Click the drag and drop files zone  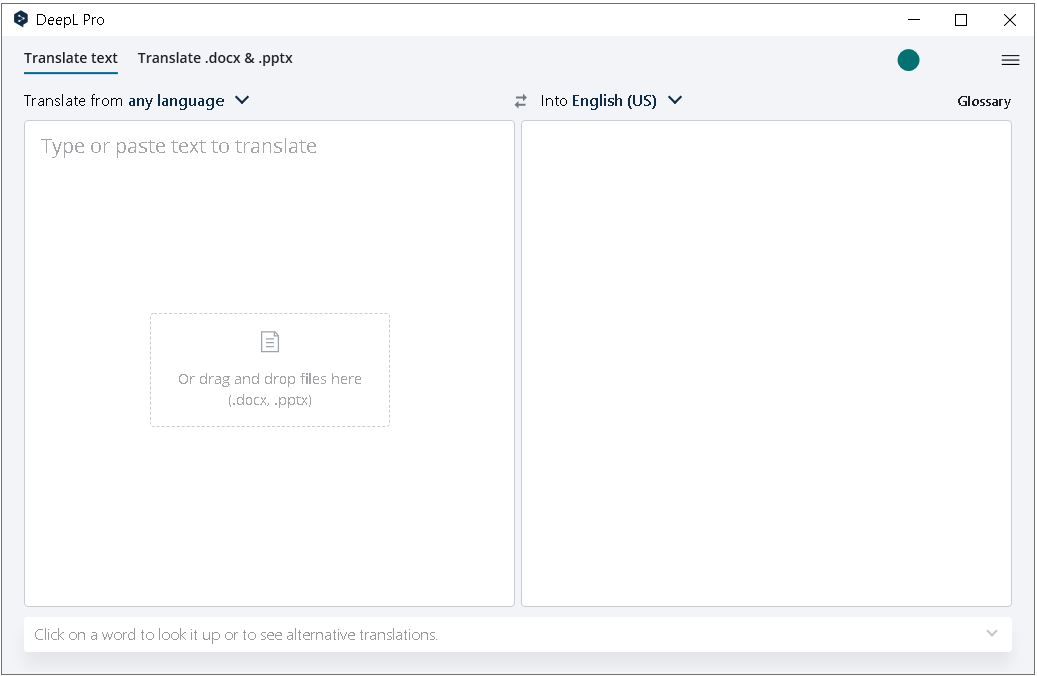point(270,370)
